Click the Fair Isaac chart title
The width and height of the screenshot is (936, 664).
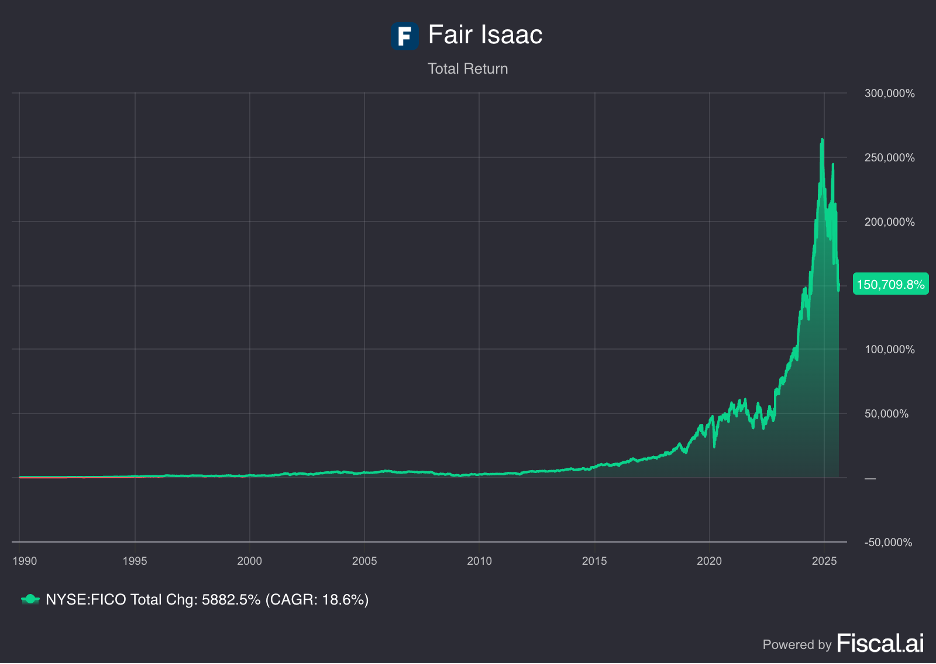coord(485,35)
